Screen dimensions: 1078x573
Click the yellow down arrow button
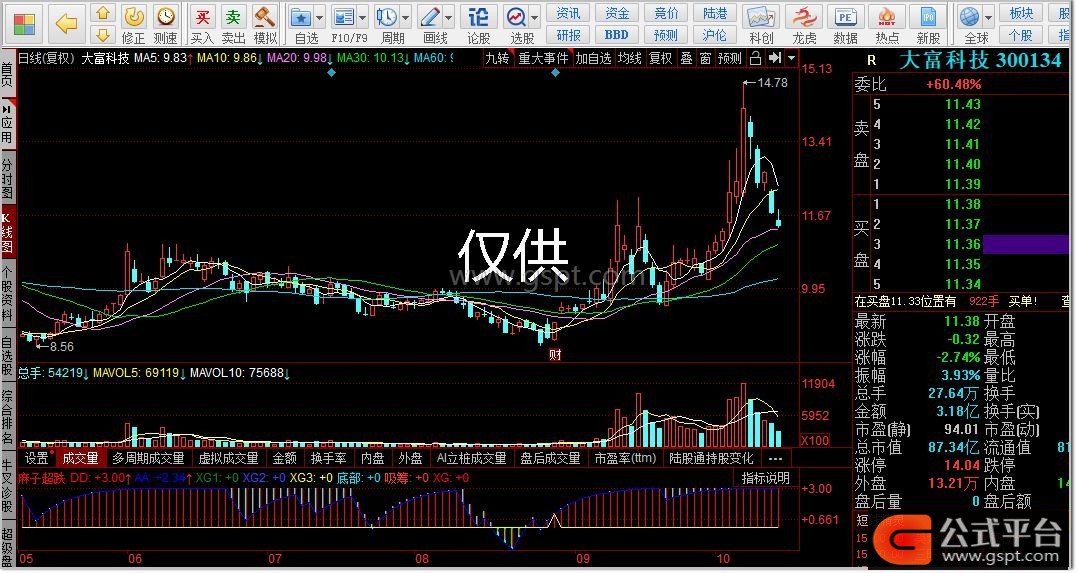tap(102, 34)
